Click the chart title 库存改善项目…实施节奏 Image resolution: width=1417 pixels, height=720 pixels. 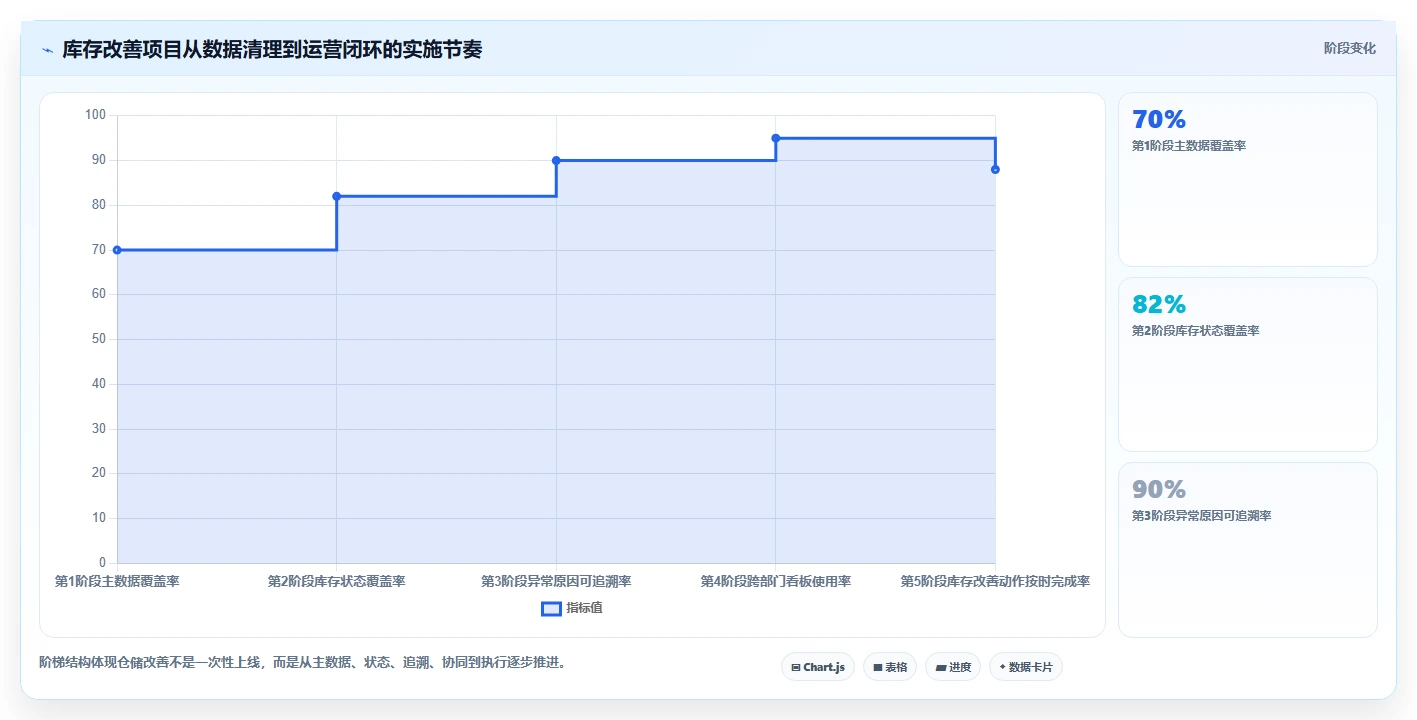(x=272, y=49)
